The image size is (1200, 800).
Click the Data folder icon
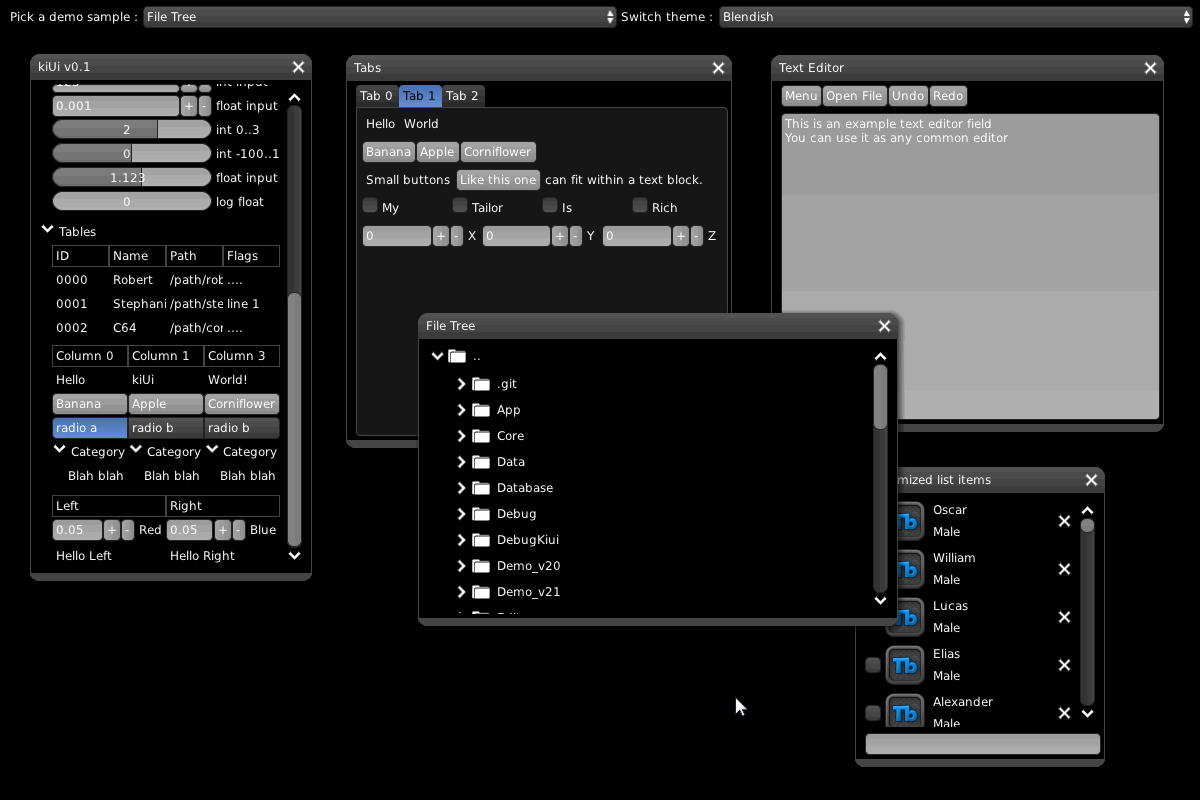[x=481, y=462]
